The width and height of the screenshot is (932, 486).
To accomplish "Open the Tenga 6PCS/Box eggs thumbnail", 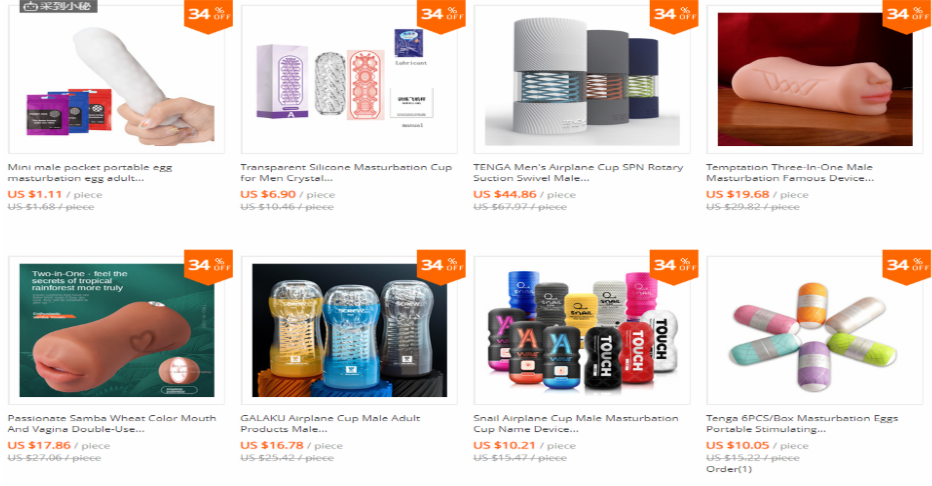I will 814,330.
